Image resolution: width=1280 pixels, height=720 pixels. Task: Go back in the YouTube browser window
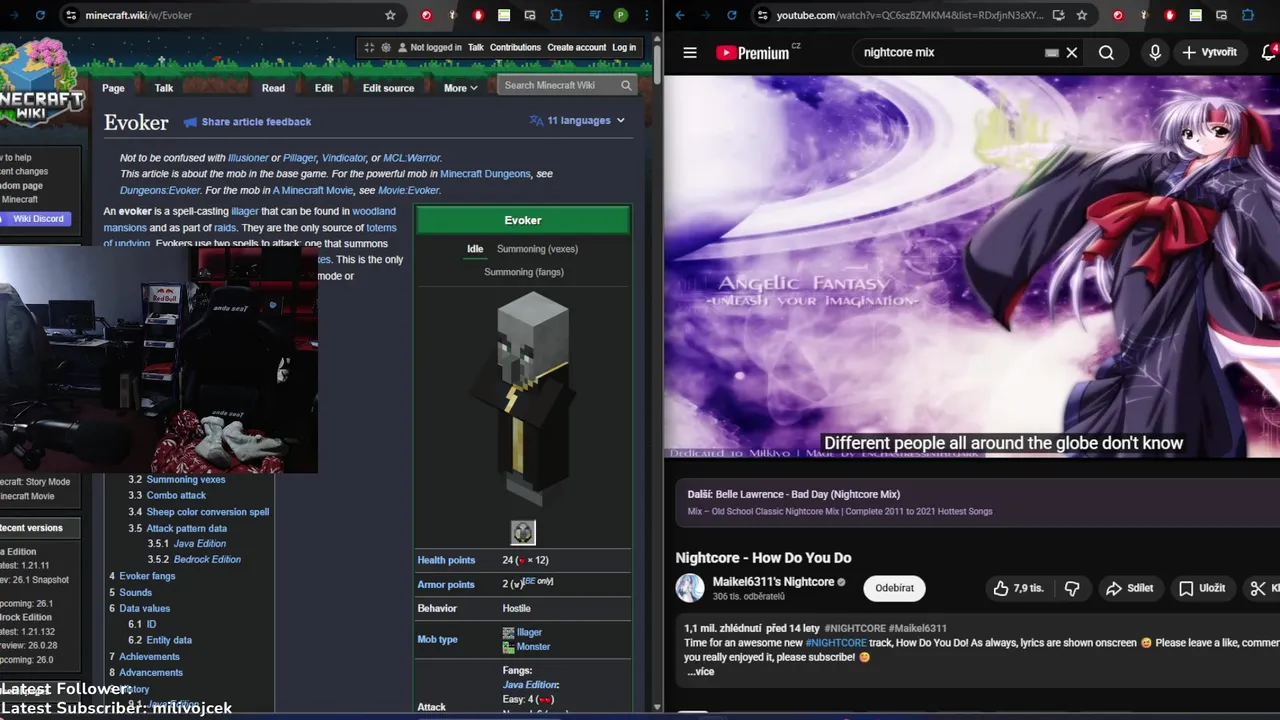point(681,15)
